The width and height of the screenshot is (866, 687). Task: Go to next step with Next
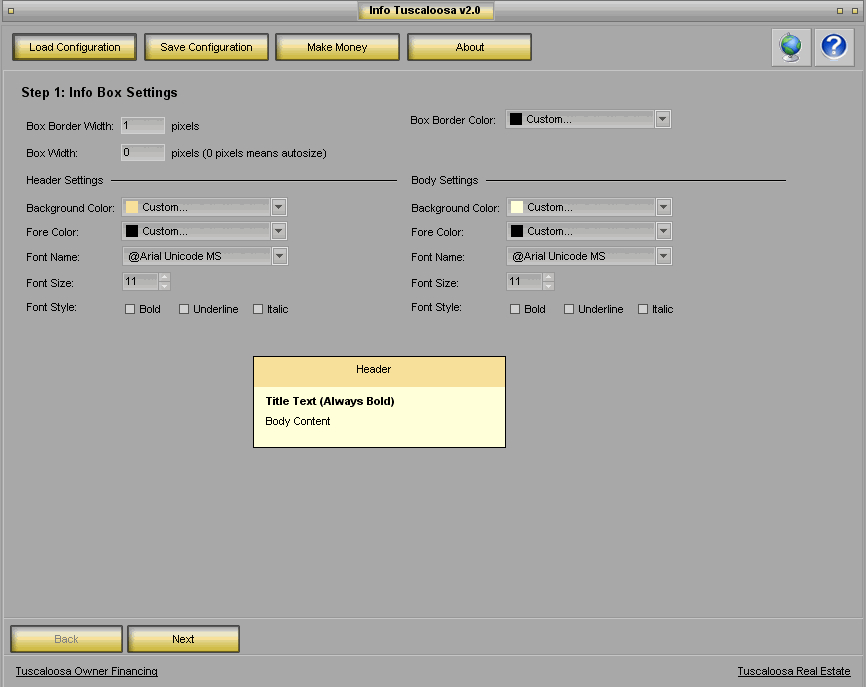coord(183,639)
